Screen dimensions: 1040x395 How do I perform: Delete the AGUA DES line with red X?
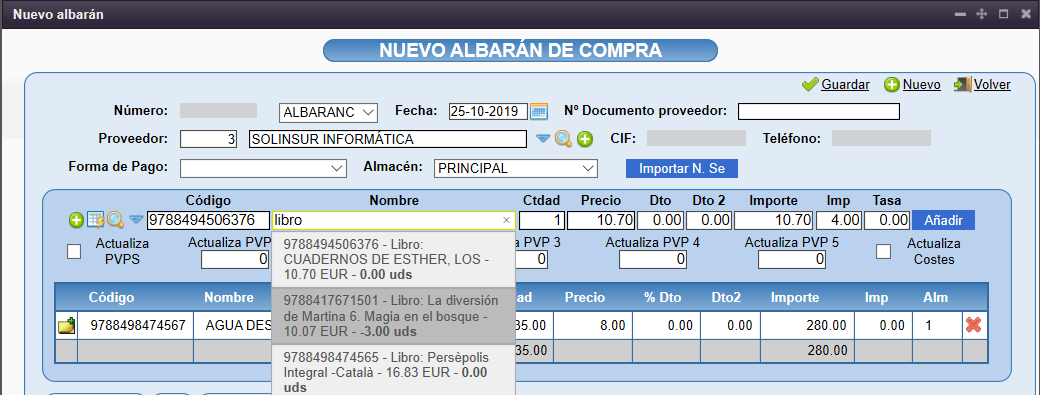pyautogui.click(x=974, y=325)
